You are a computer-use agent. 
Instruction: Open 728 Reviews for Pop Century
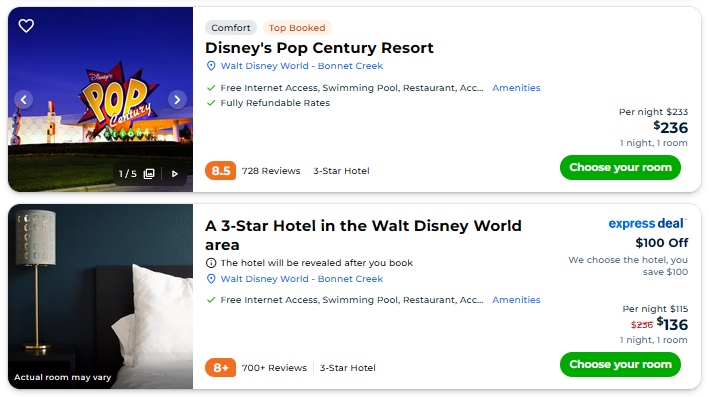point(271,171)
